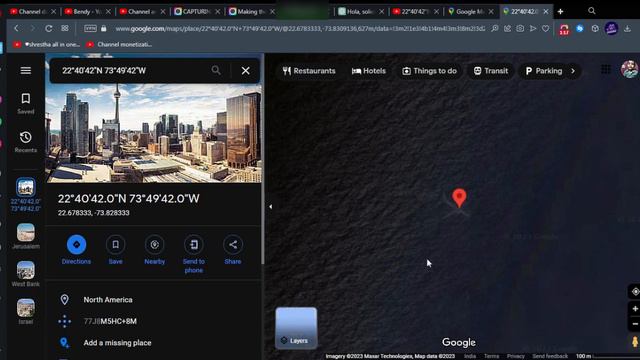Open the Google account avatar
640x360 pixels.
629,69
